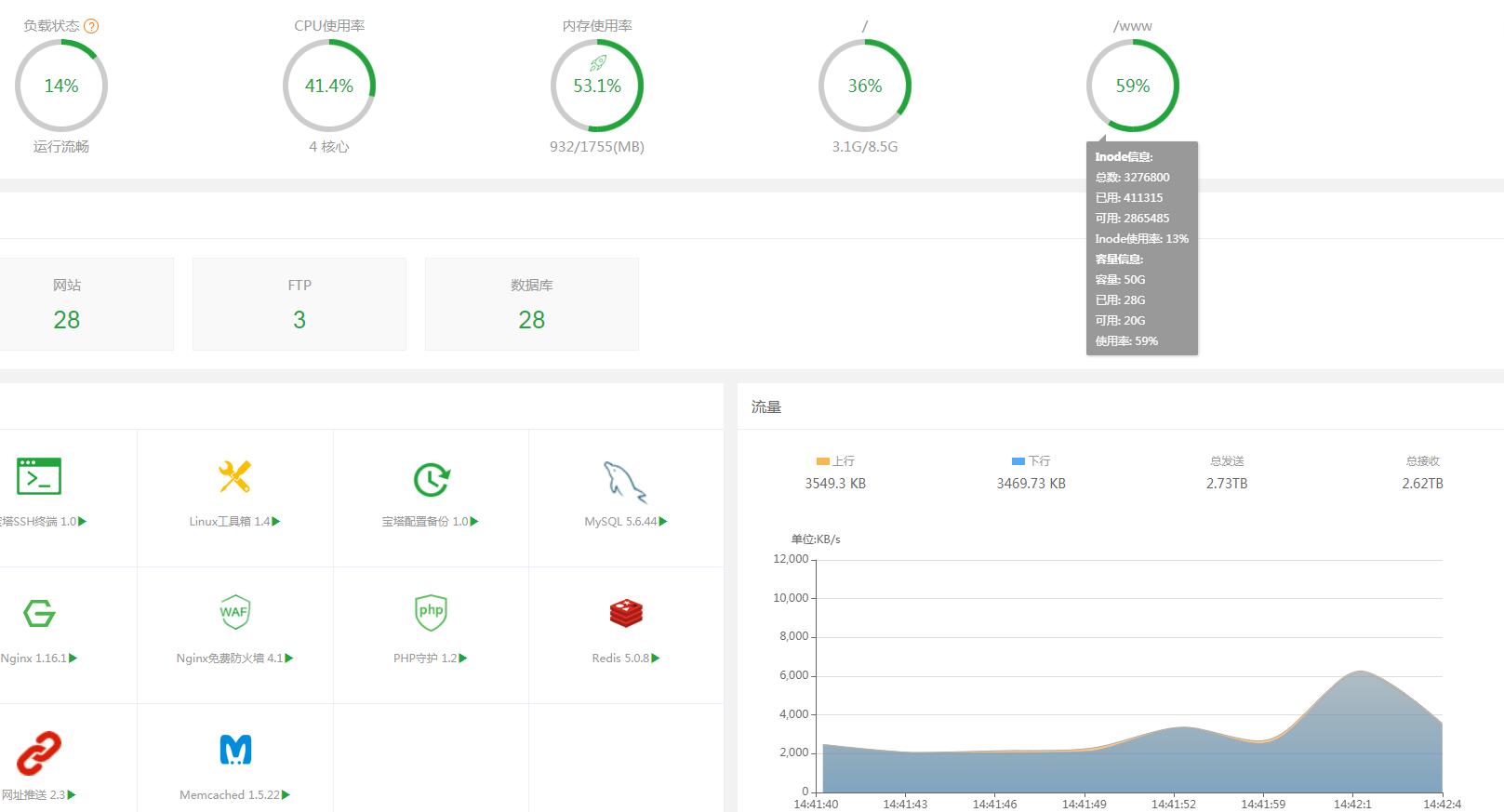Image resolution: width=1504 pixels, height=812 pixels.
Task: Expand Redis 5.0.8 using its green arrow
Action: (656, 659)
